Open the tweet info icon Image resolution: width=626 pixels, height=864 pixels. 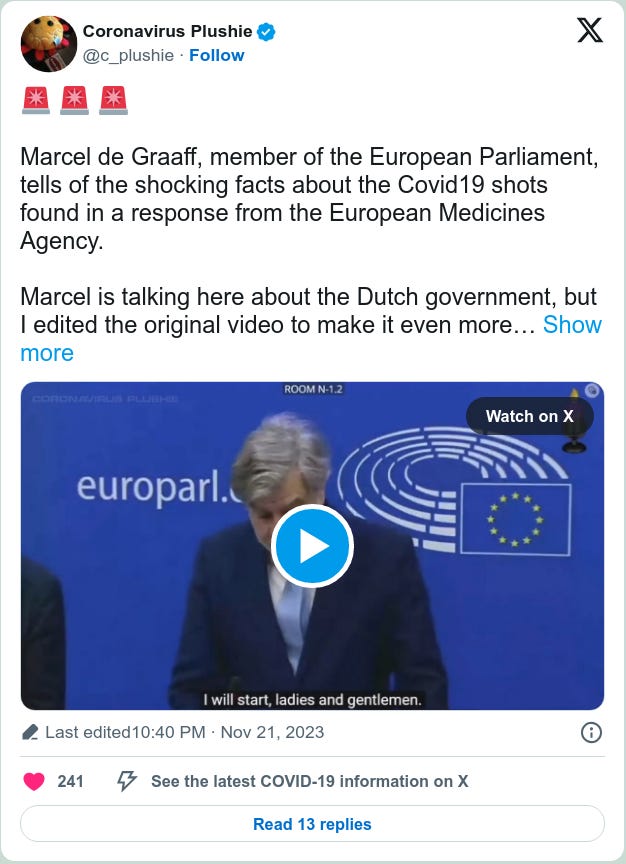click(x=591, y=732)
